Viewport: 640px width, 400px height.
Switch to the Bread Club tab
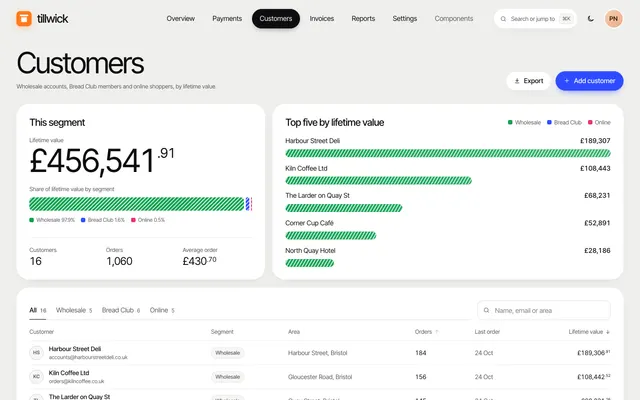[121, 310]
